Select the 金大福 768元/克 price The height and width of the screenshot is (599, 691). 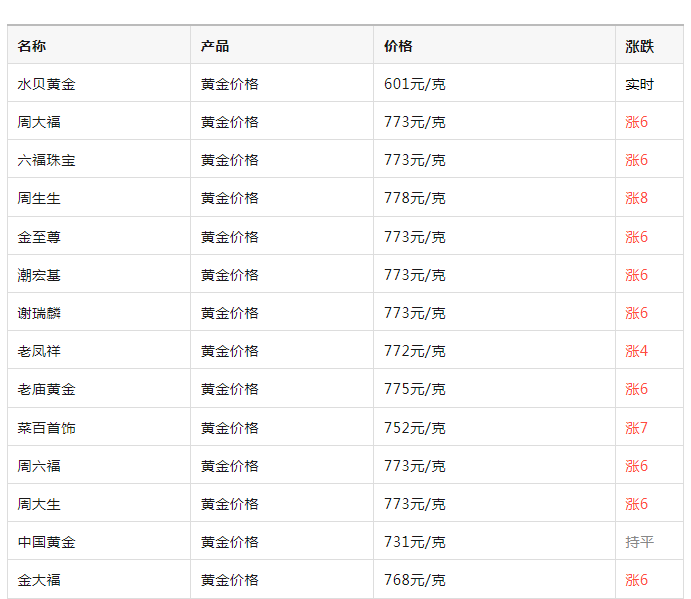coord(415,580)
